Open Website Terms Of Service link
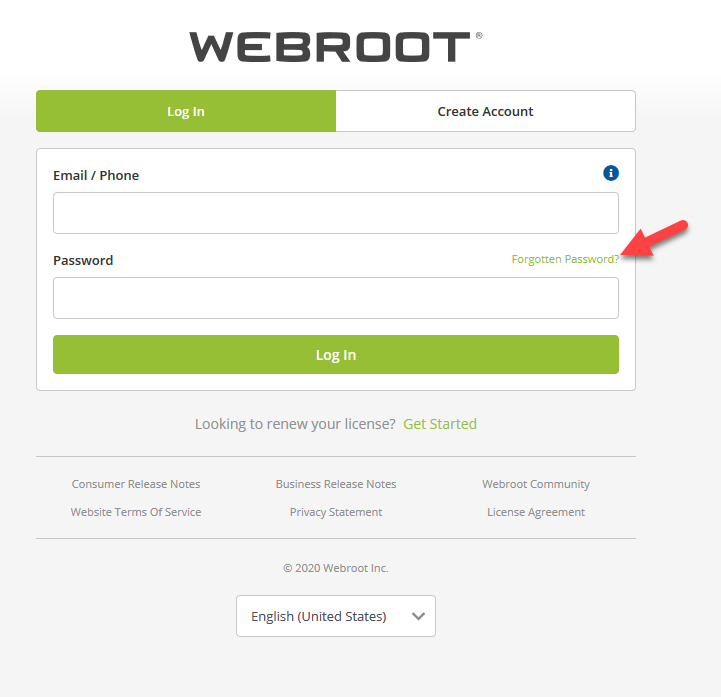721x697 pixels. 136,512
